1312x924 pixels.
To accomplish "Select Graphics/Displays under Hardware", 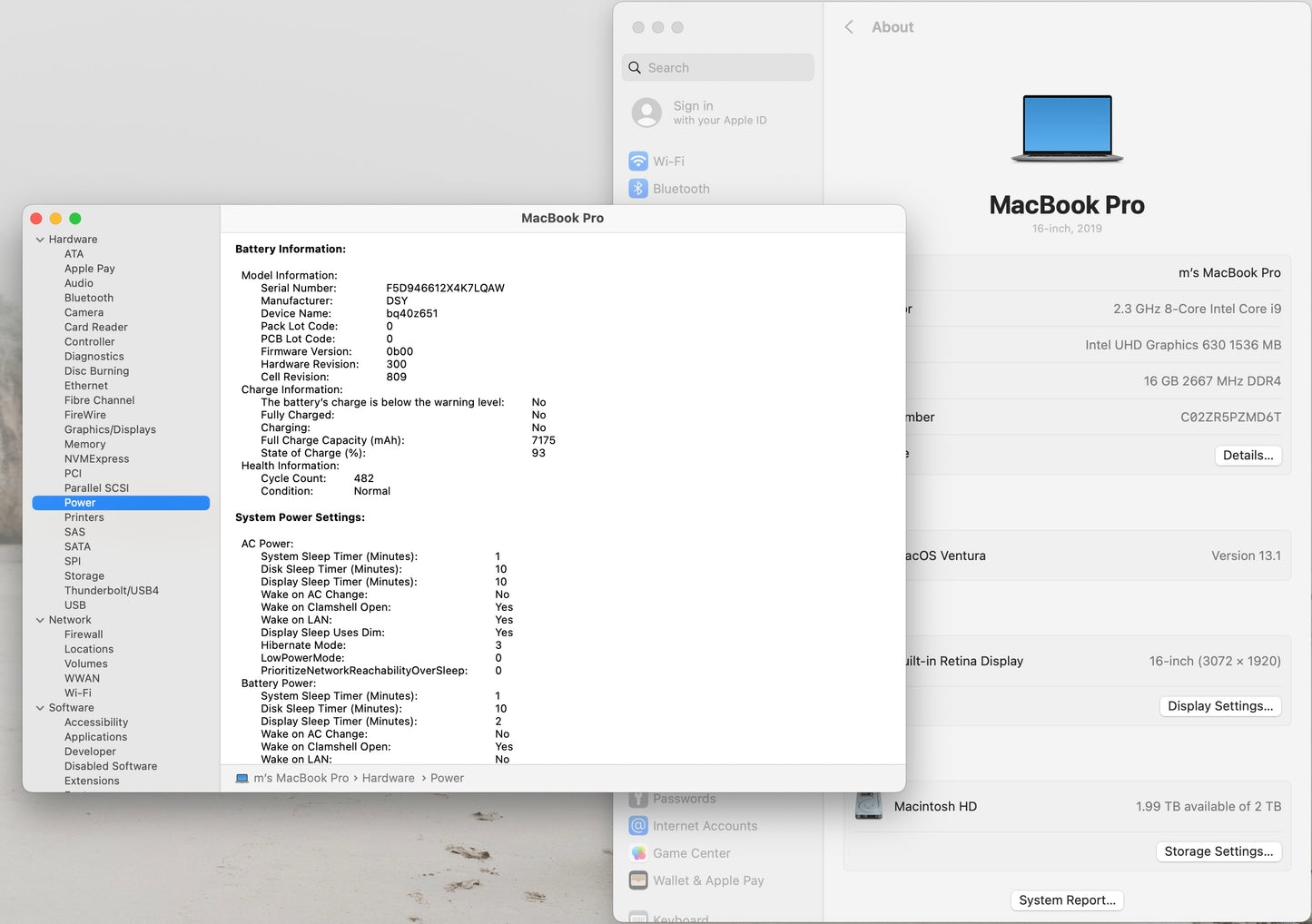I will (110, 428).
